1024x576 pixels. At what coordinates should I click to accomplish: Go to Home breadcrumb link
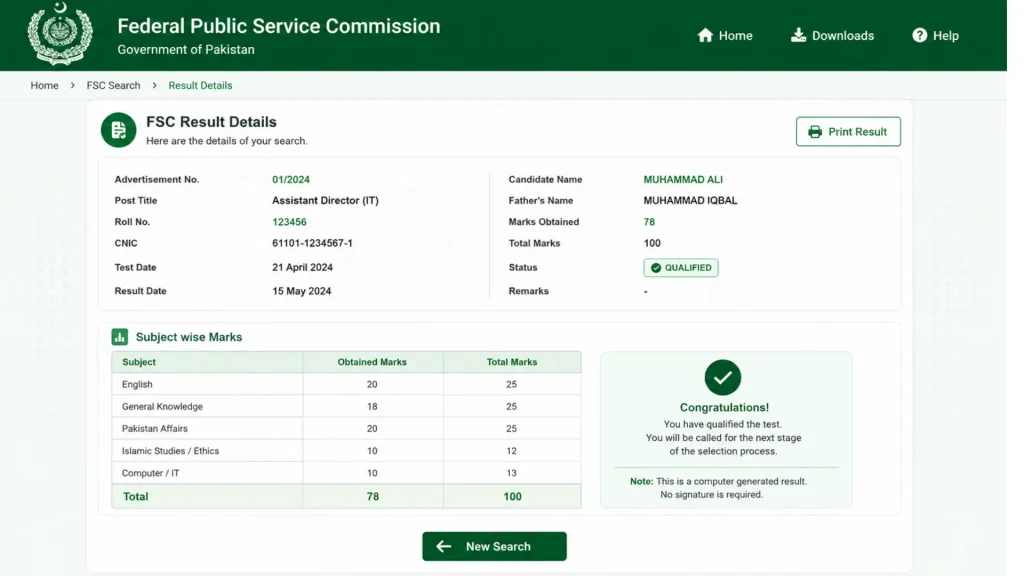[44, 86]
